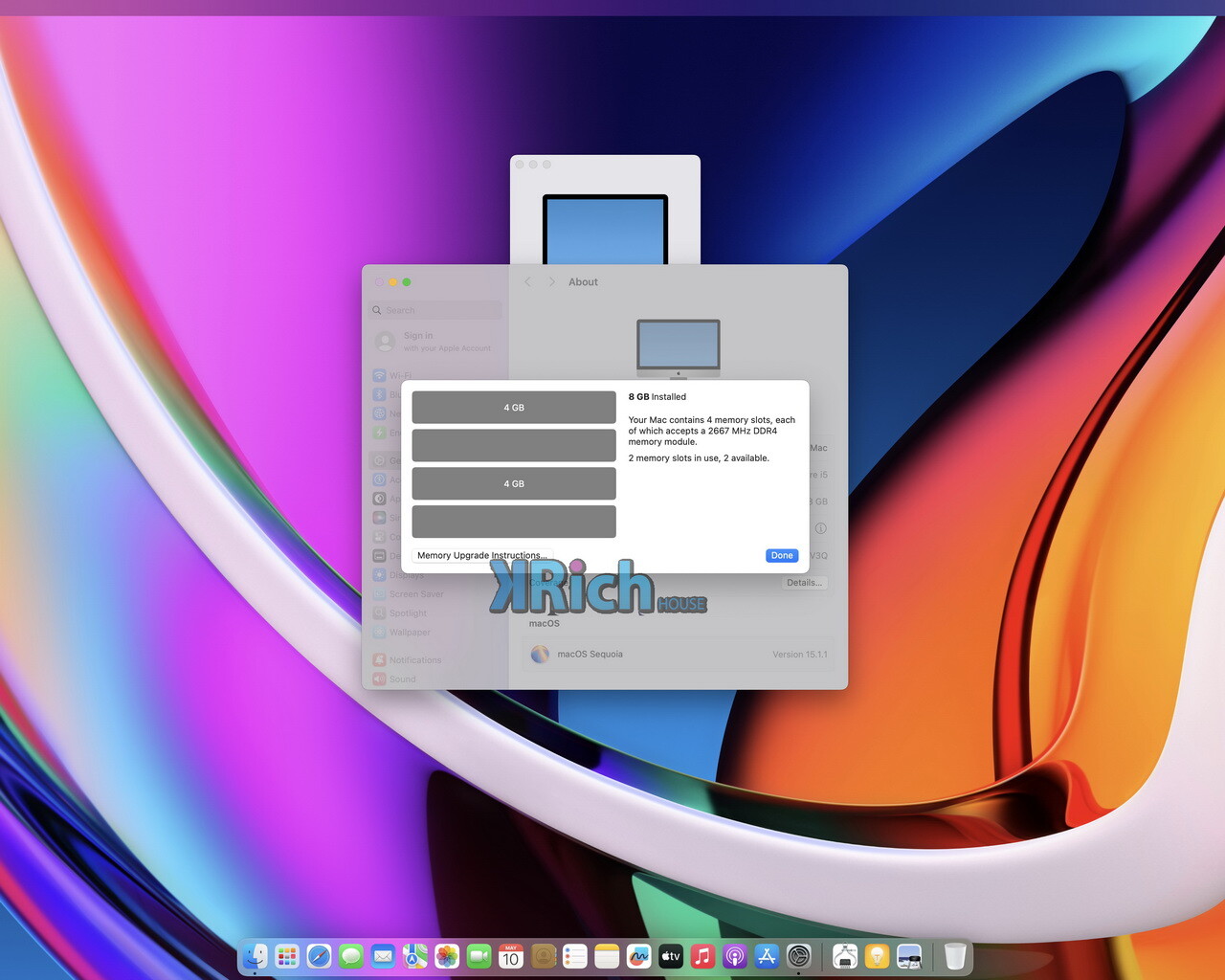Screen dimensions: 1225x980
Task: Launch the Notes app
Action: (x=607, y=956)
